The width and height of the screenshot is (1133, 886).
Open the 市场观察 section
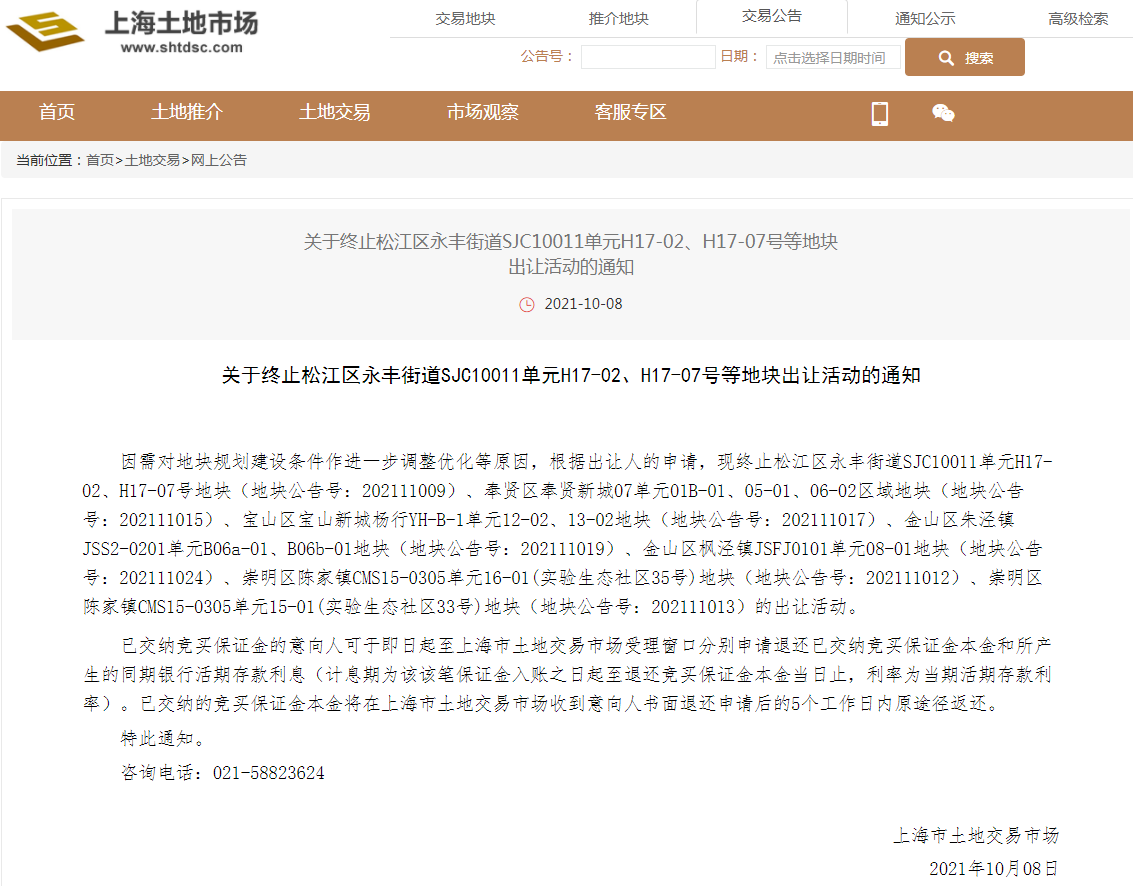point(481,113)
